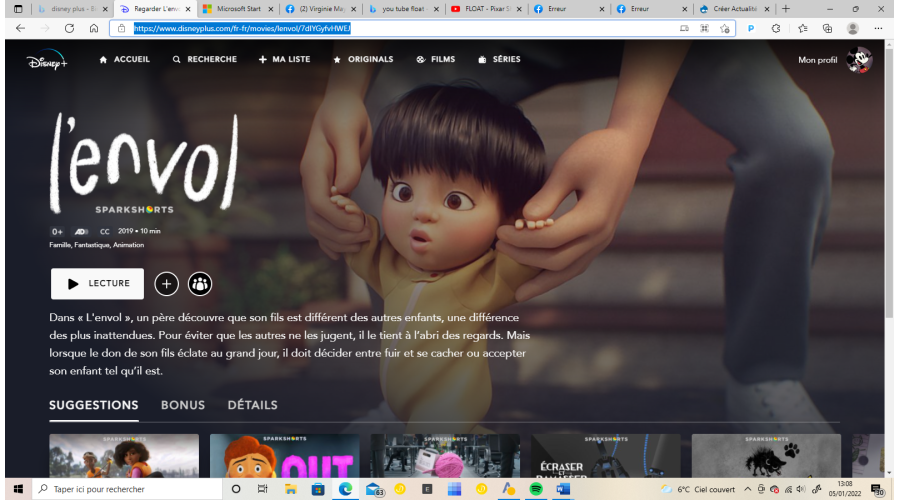Viewport: 900px width, 500px height.
Task: Open the Tab actions menu icon
Action: pos(18,9)
